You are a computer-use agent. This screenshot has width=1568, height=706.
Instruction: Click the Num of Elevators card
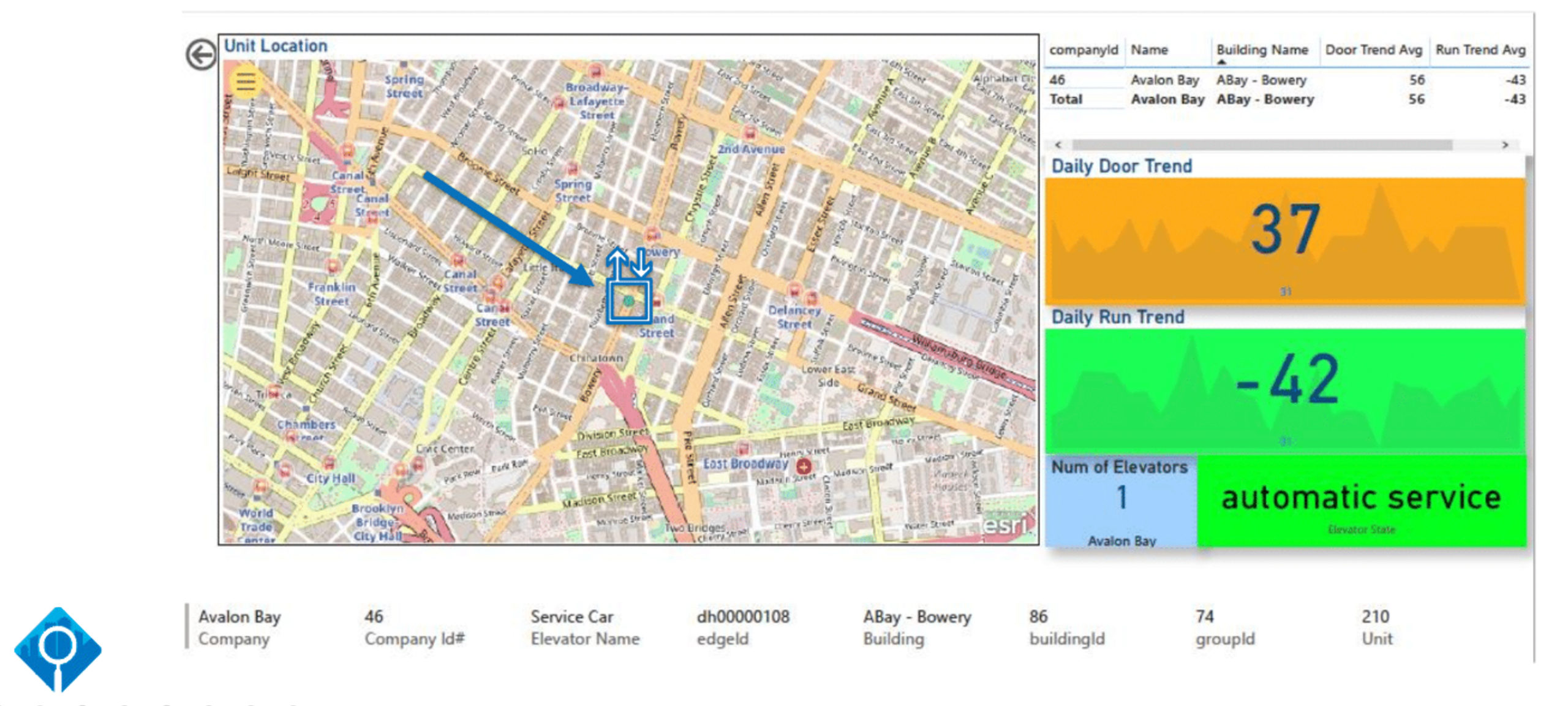pos(1121,501)
